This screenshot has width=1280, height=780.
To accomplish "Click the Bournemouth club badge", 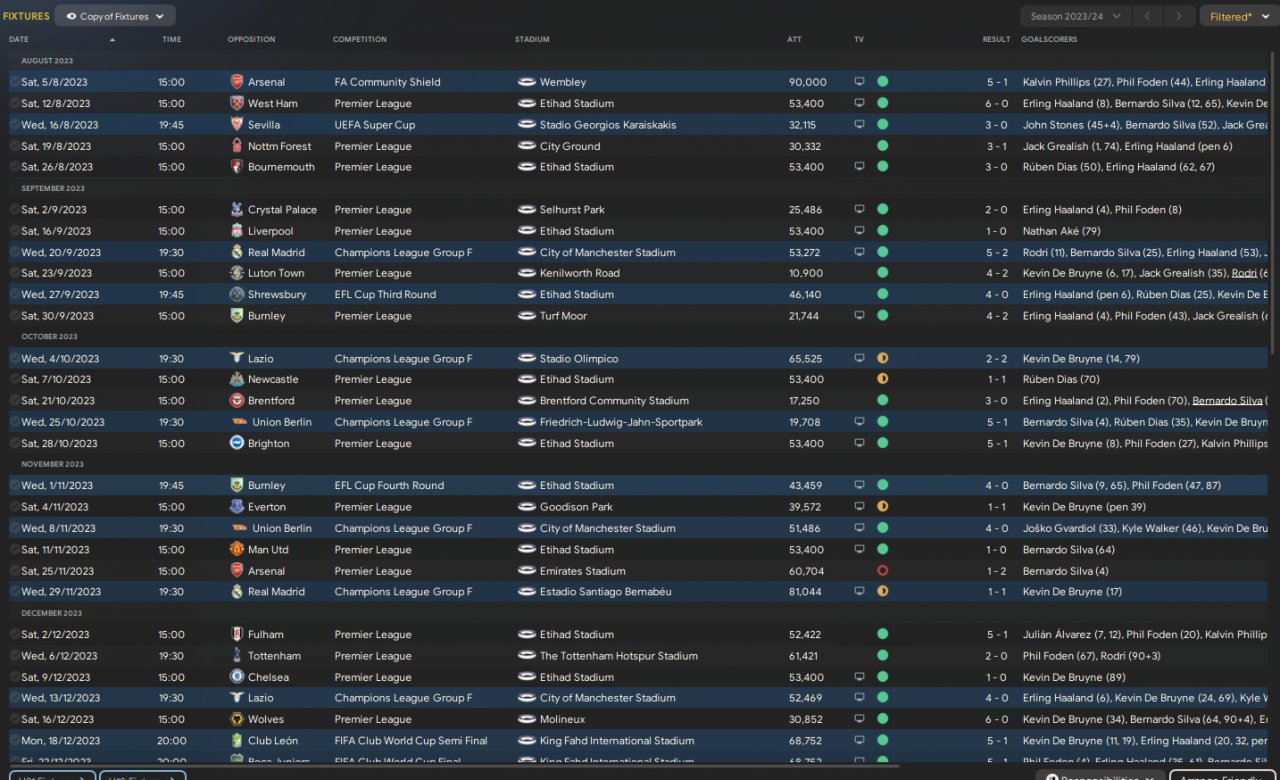I will (x=237, y=167).
